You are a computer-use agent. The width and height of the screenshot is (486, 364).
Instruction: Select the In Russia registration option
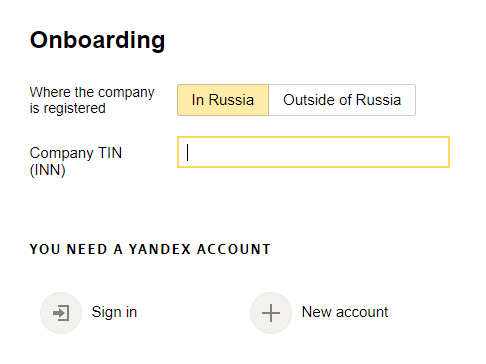point(223,100)
